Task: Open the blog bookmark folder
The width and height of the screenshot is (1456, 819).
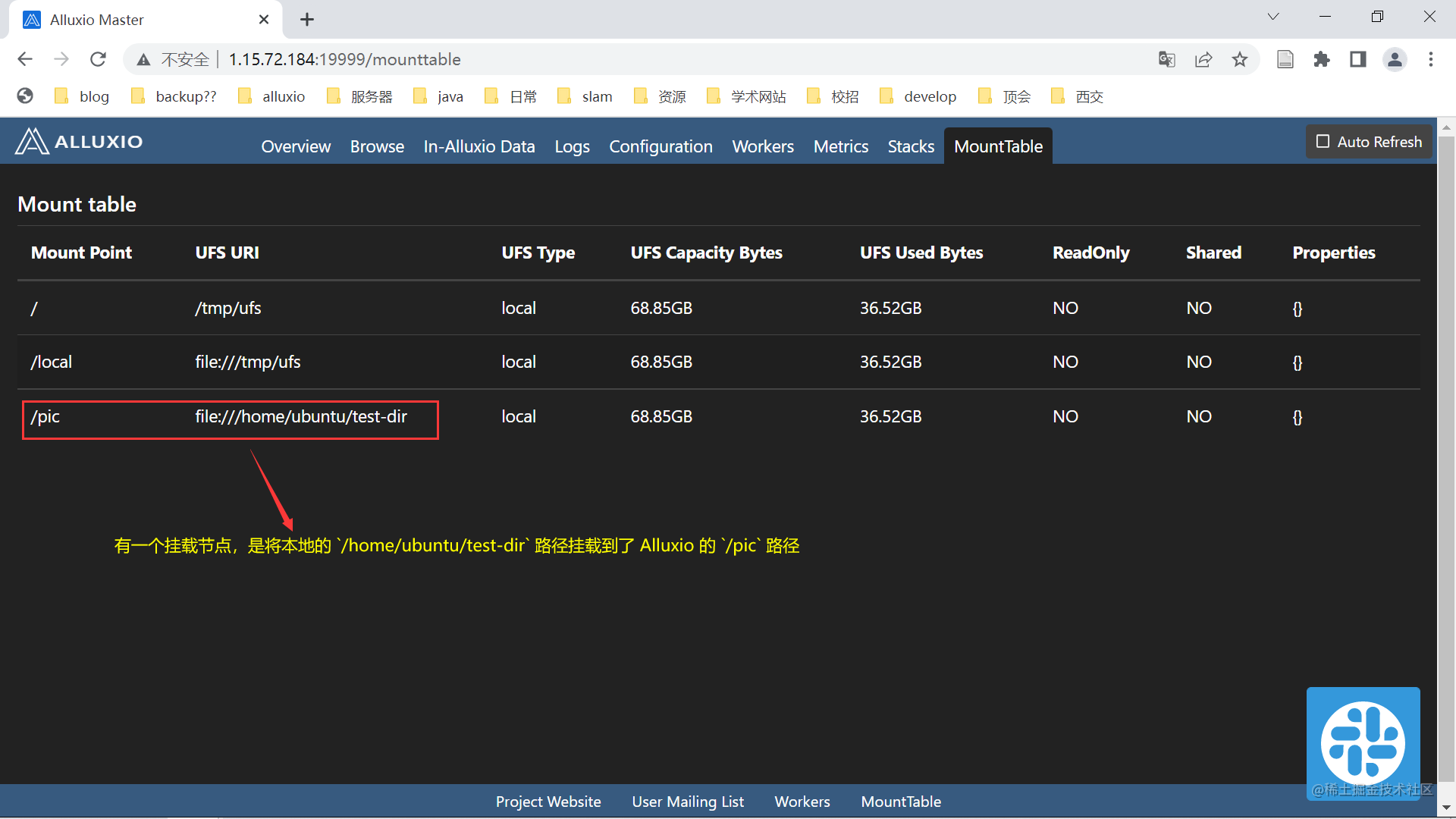Action: coord(82,96)
